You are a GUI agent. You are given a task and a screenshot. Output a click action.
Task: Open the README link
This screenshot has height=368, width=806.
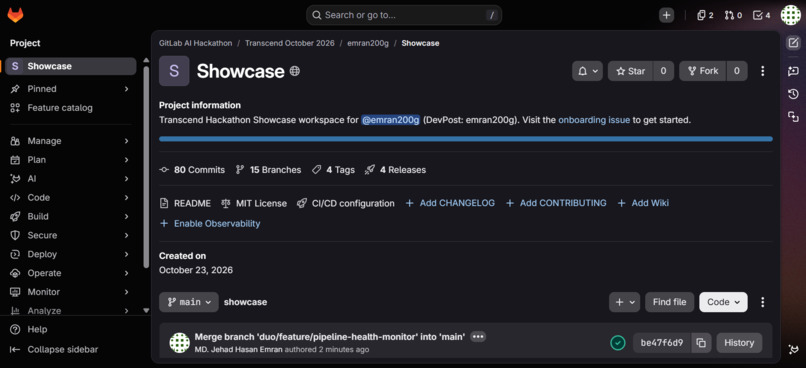coord(185,204)
